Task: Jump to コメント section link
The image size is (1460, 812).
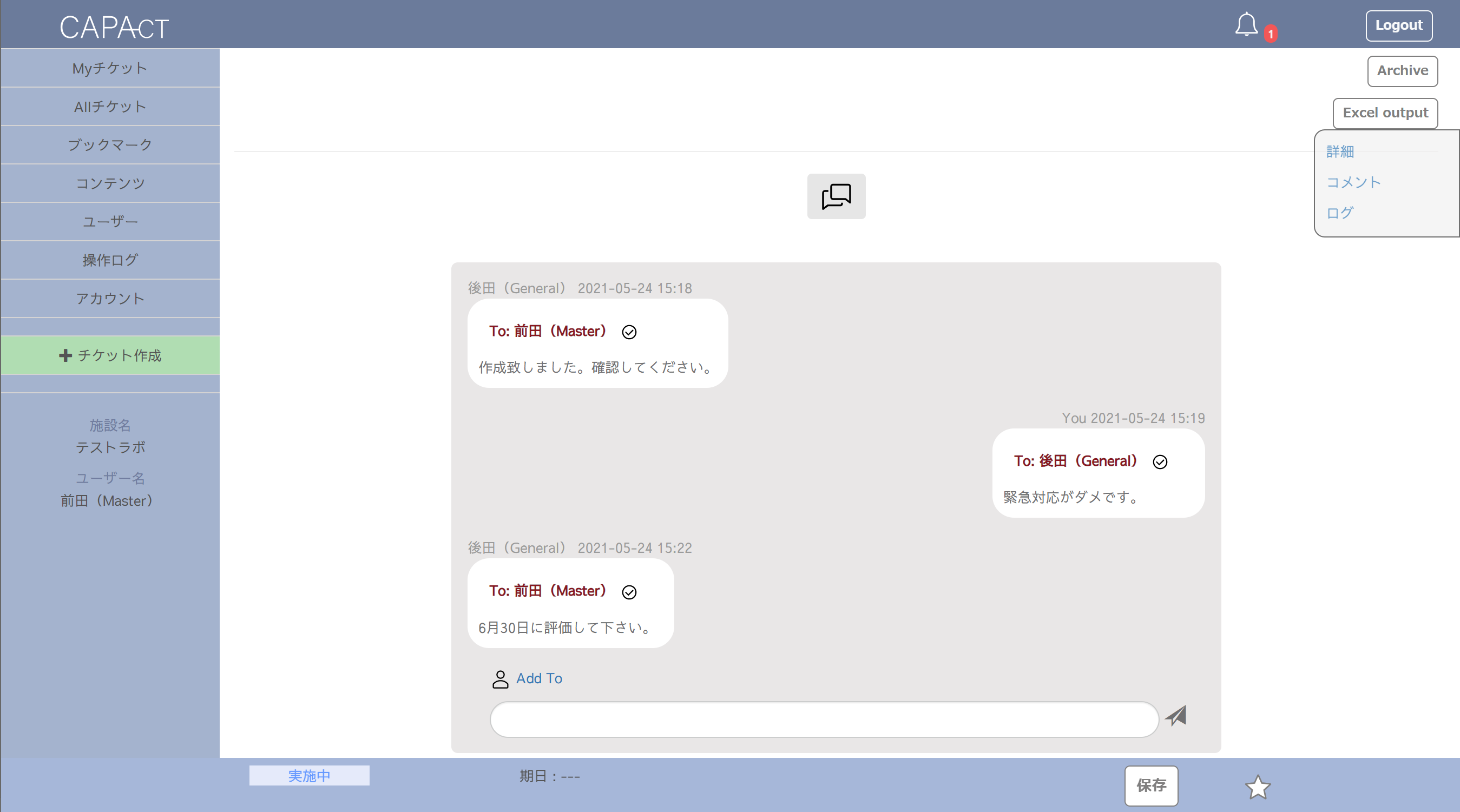Action: tap(1353, 182)
